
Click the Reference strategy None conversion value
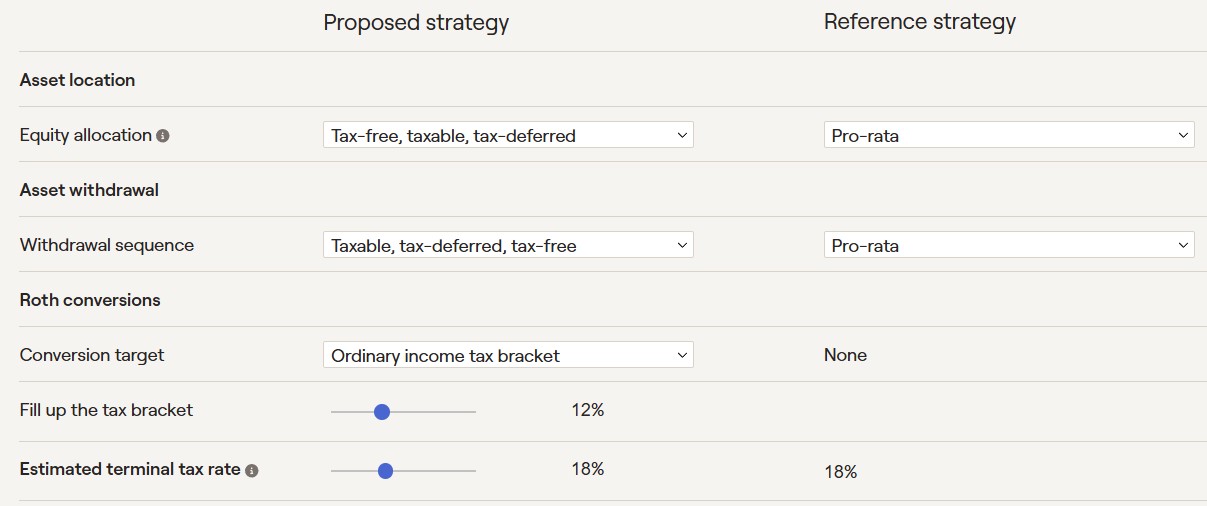click(845, 355)
